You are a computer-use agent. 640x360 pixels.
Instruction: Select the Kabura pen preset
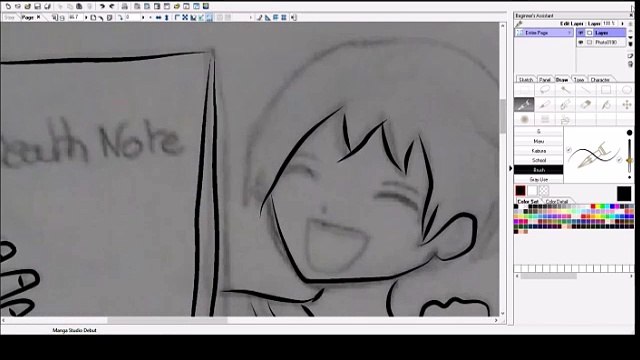pos(538,151)
